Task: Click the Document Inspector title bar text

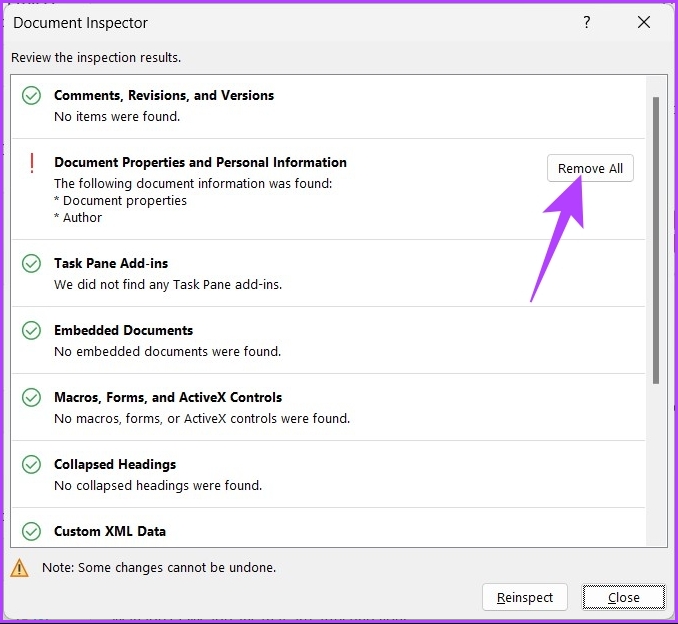Action: click(80, 22)
